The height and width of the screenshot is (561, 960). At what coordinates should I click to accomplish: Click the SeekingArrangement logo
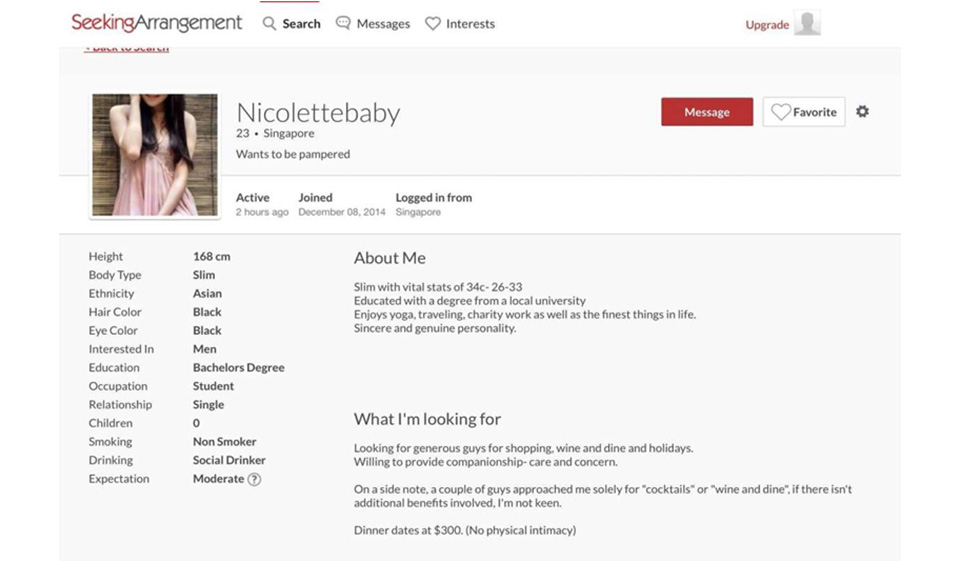pyautogui.click(x=156, y=23)
